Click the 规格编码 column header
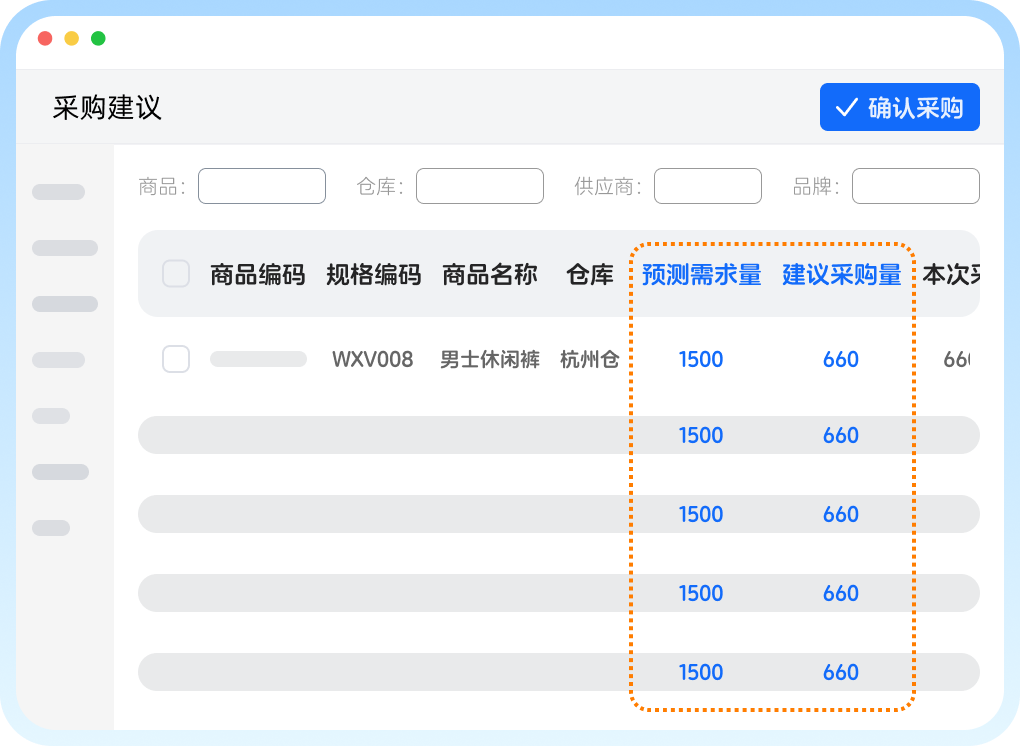Viewport: 1020px width, 746px height. [373, 275]
